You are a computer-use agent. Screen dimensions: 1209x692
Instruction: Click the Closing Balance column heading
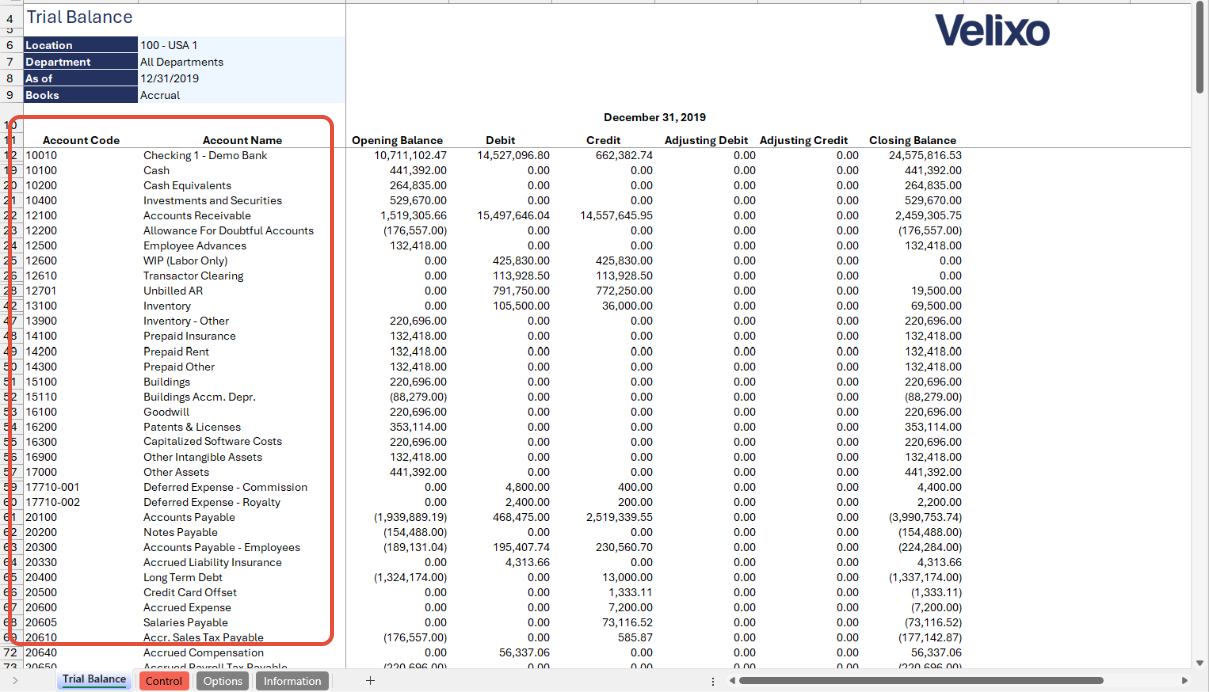[x=912, y=140]
